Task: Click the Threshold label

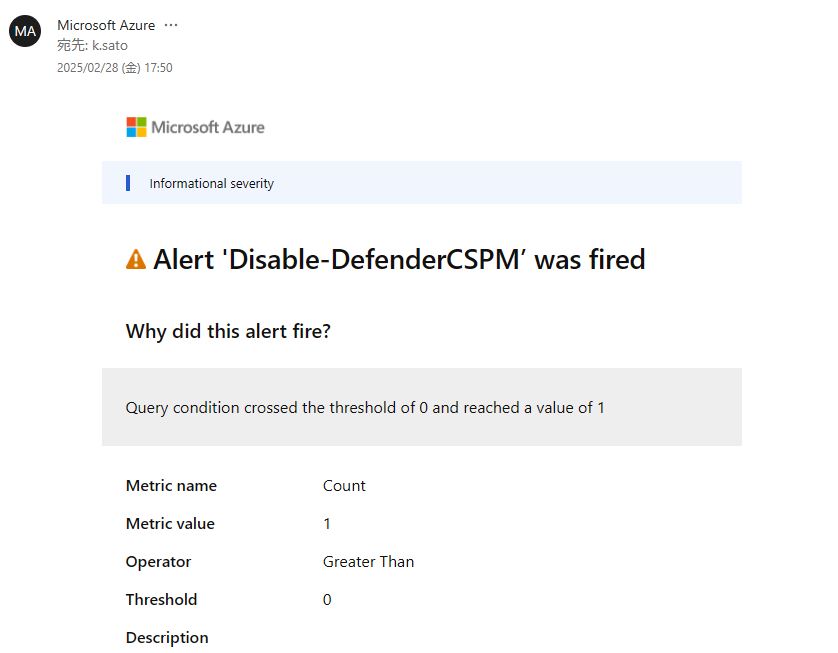Action: click(161, 600)
